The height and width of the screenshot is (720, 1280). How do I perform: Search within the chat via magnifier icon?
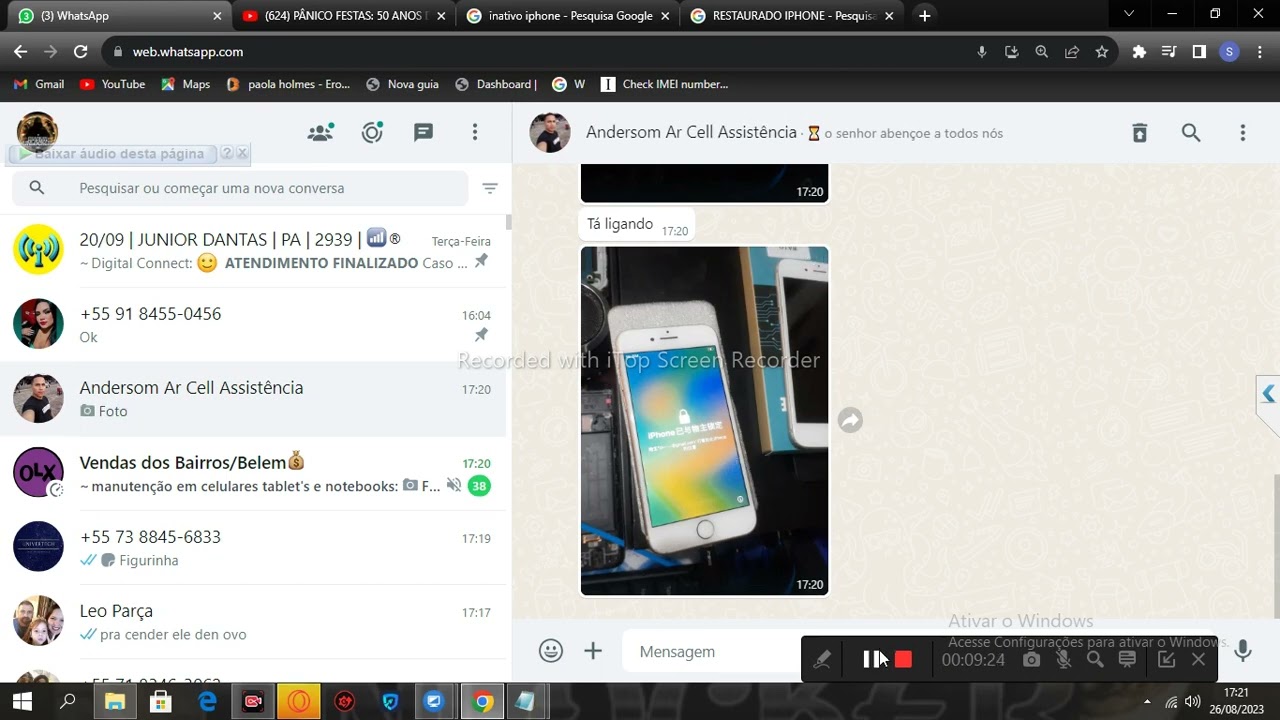[1191, 132]
